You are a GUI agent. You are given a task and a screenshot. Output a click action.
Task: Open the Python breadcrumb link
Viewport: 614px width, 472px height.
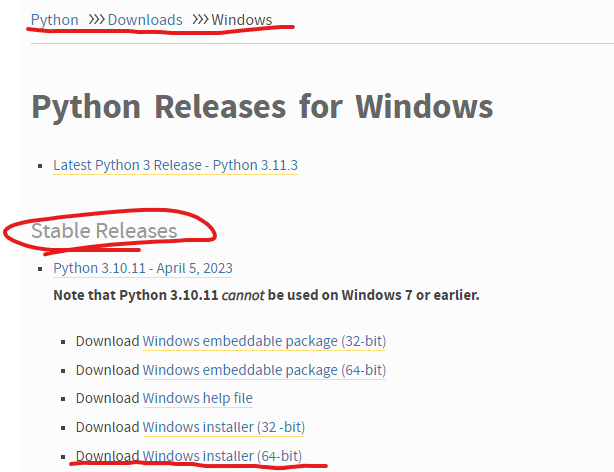pos(54,20)
